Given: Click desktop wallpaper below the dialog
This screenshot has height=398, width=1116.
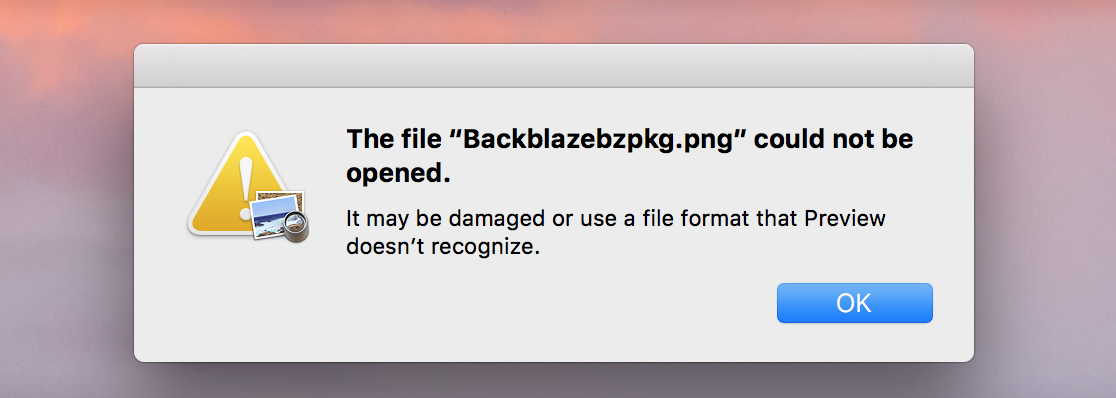Looking at the screenshot, I should 554,383.
